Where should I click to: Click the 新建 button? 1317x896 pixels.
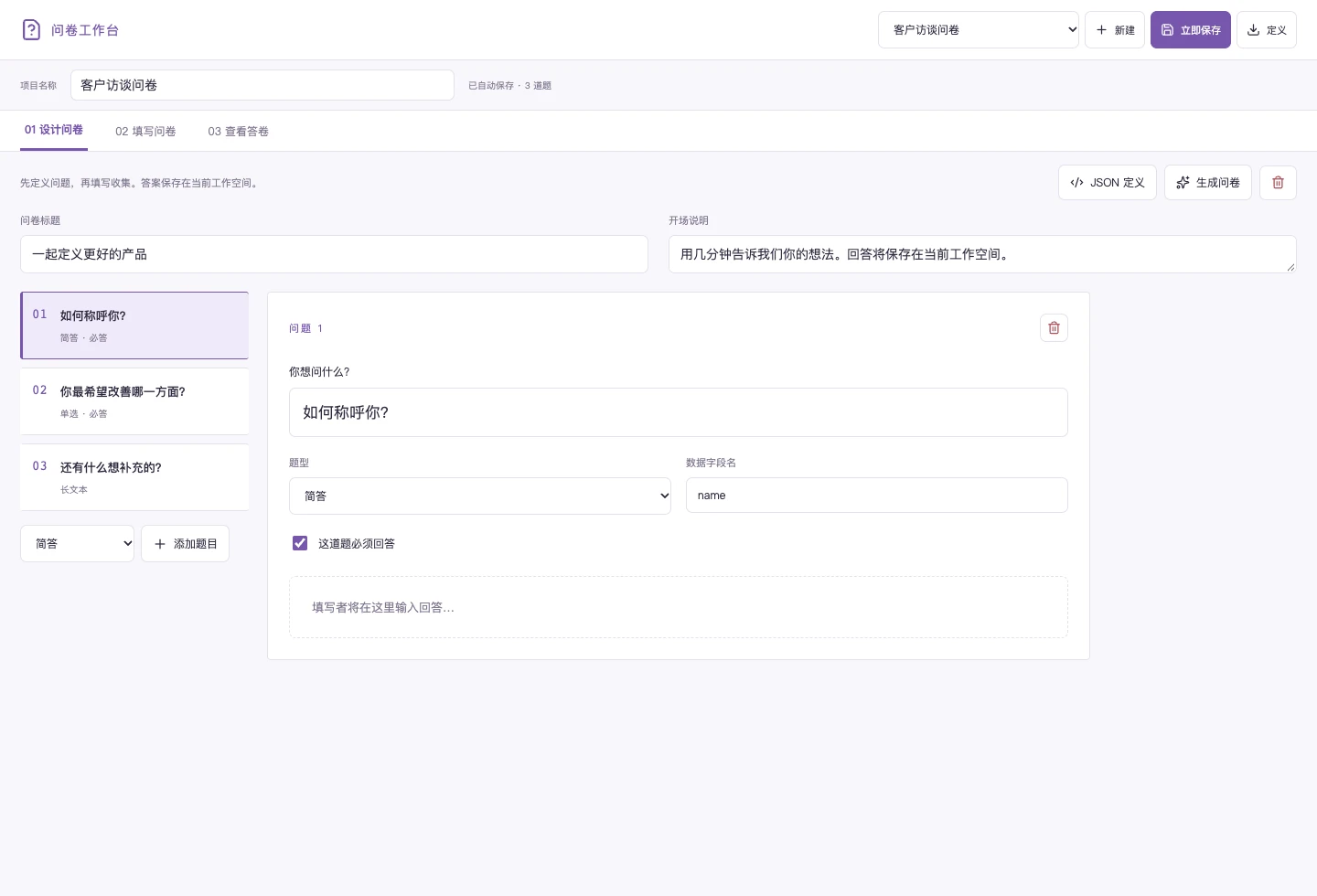pyautogui.click(x=1115, y=29)
